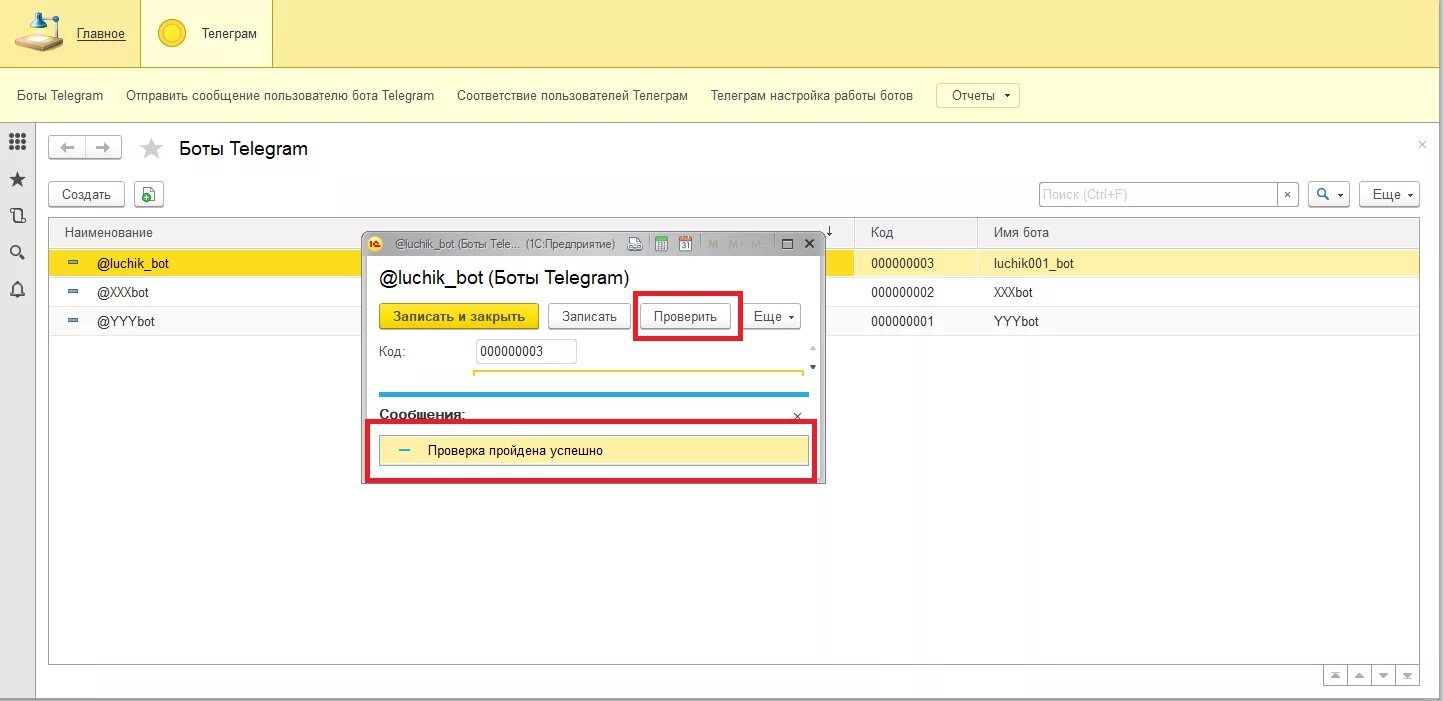
Task: Open the Главное section
Action: point(101,34)
